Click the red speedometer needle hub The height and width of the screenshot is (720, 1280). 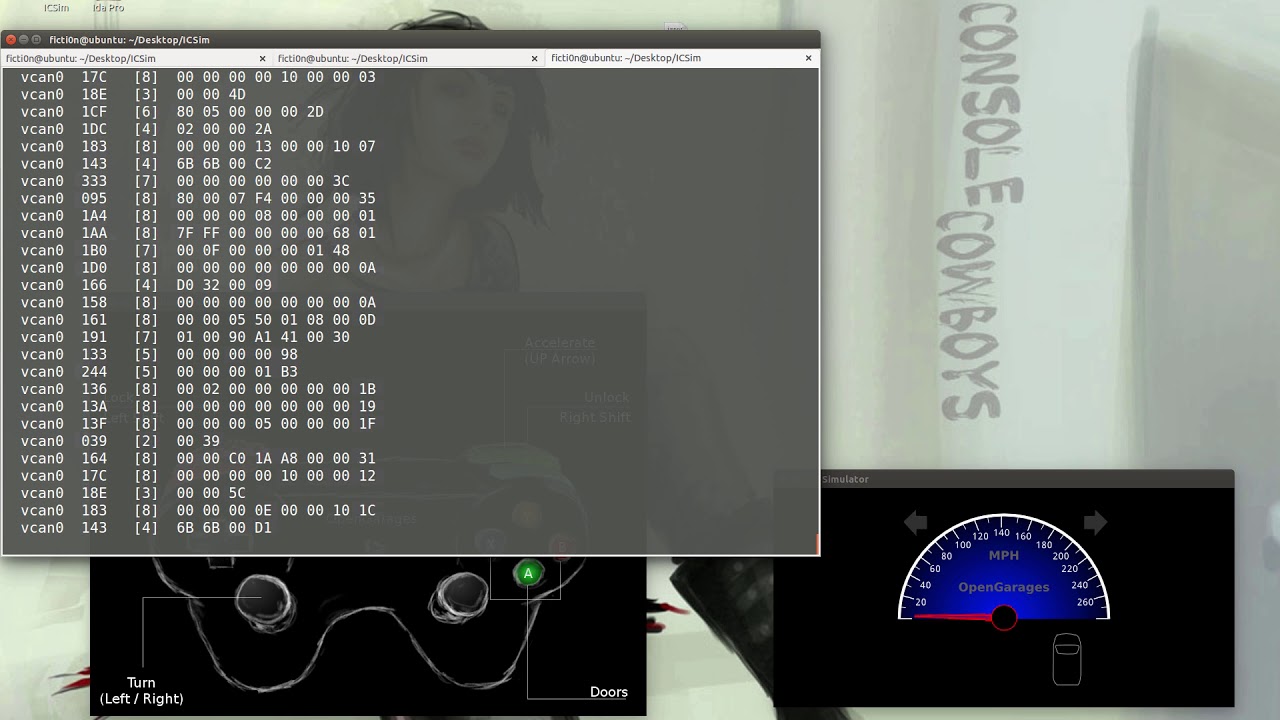1004,618
